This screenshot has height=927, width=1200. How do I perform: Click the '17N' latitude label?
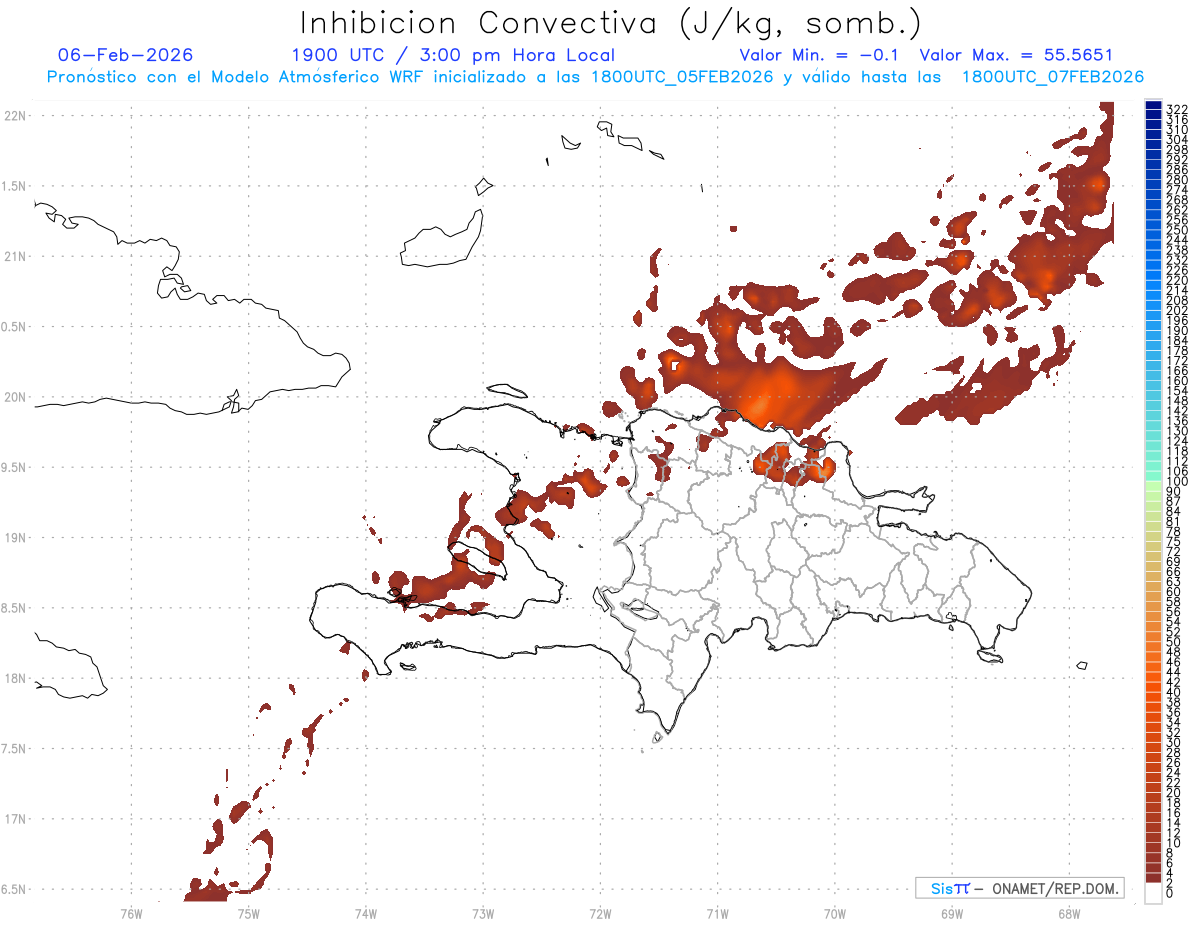tap(15, 819)
